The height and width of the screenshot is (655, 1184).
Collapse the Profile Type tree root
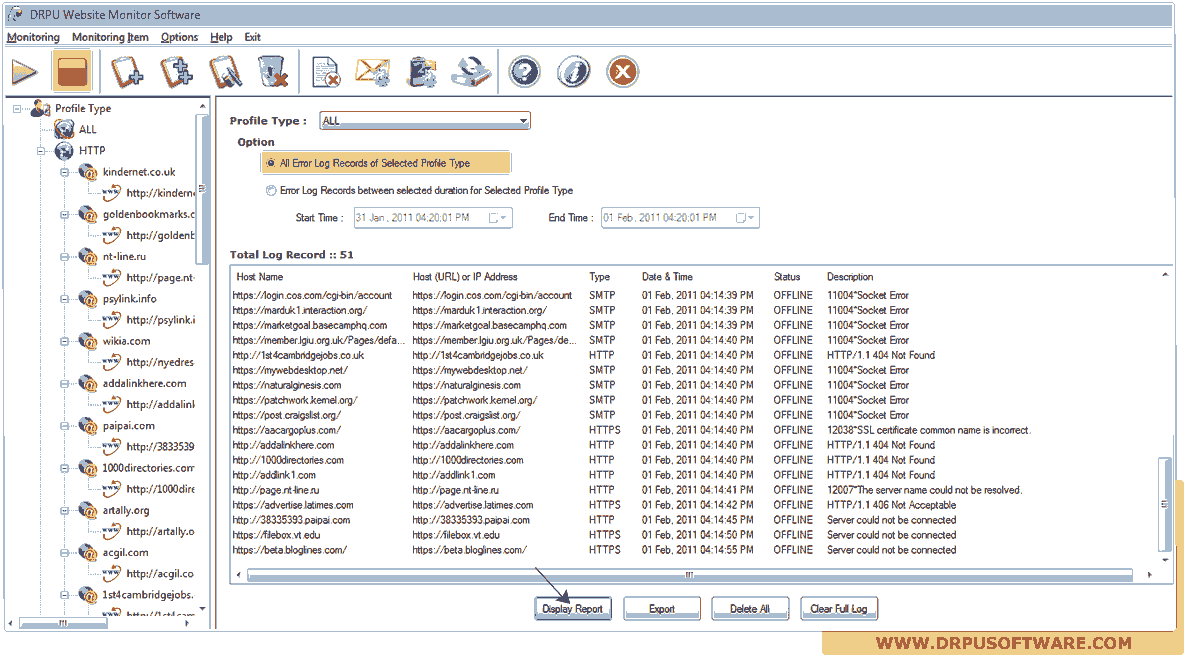17,109
